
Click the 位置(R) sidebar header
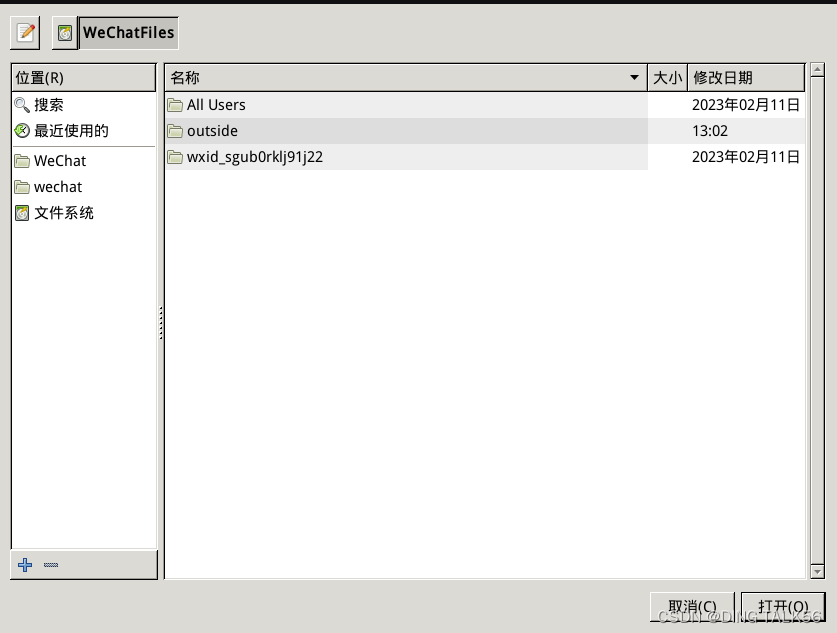point(84,78)
